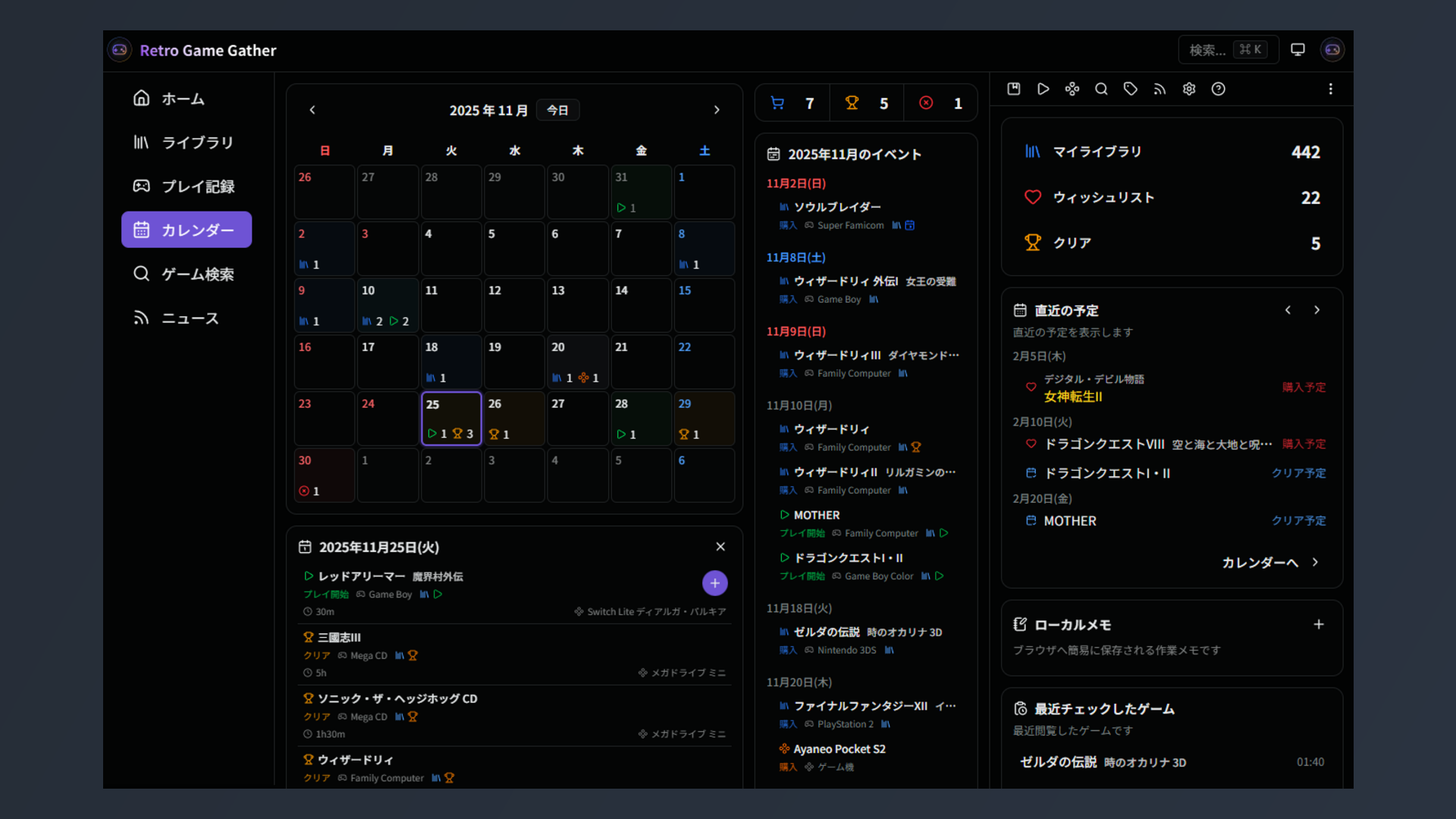This screenshot has height=819, width=1456.
Task: Open the tag icon in the toolbar
Action: coord(1130,89)
